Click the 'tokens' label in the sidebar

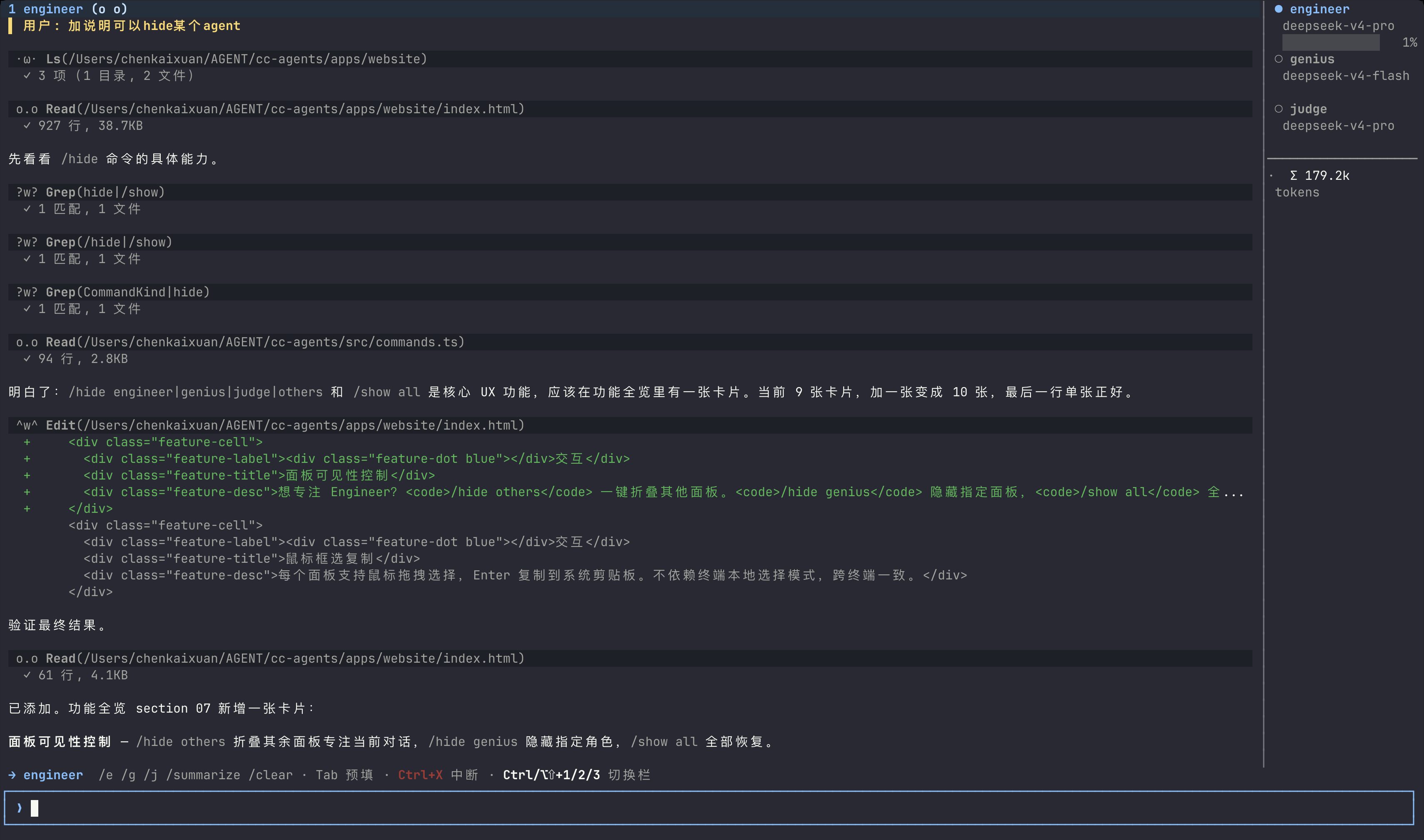[1297, 192]
